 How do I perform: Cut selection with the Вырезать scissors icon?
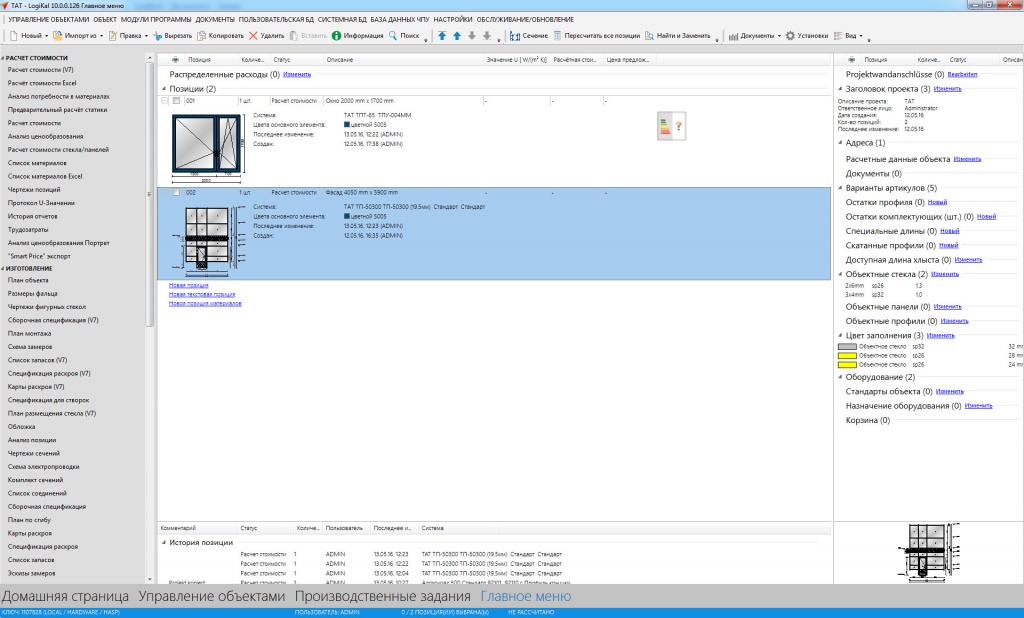coord(157,36)
